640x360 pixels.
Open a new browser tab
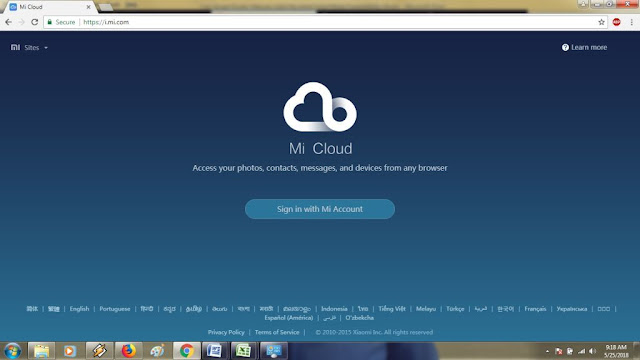coord(106,7)
